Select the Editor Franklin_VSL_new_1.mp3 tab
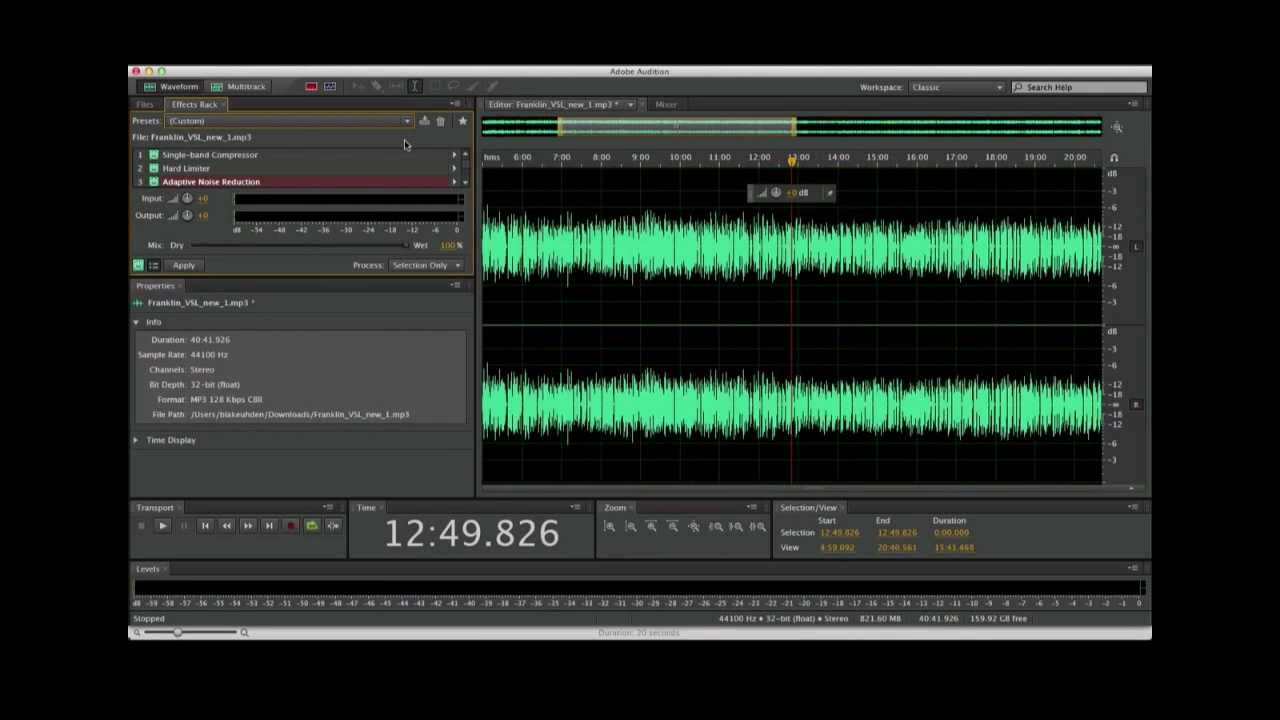 pos(554,104)
